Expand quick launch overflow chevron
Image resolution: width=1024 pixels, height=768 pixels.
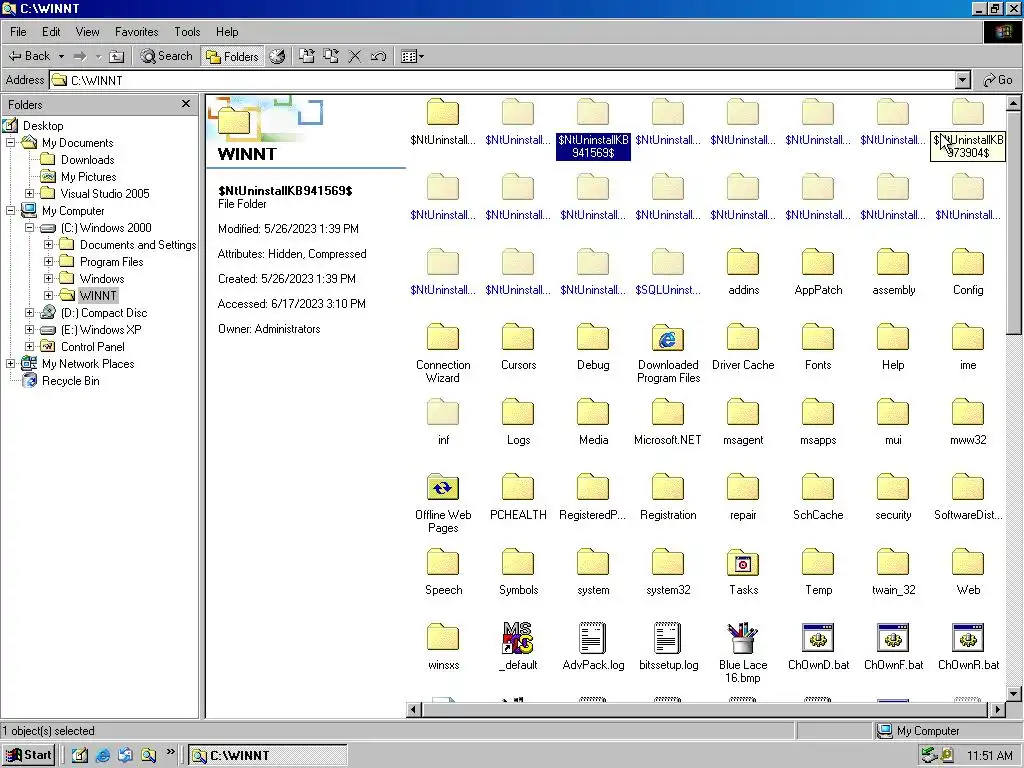[x=170, y=752]
